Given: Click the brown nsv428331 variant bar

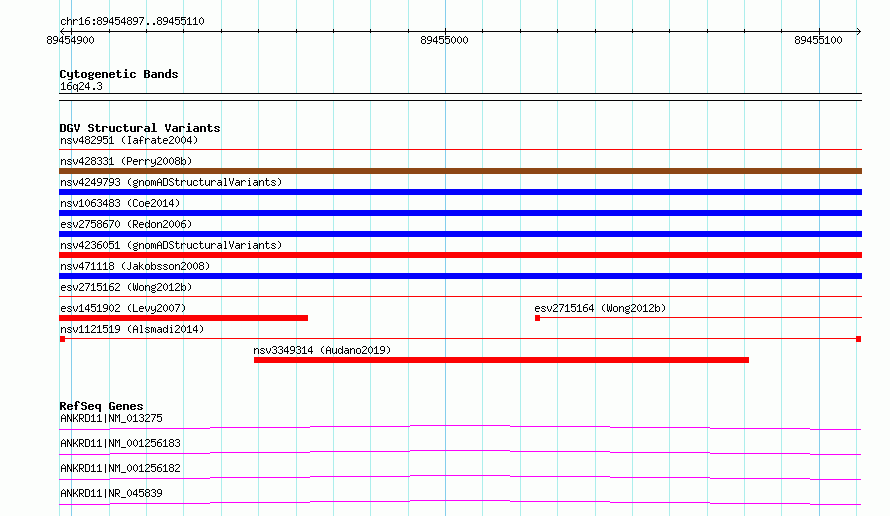Looking at the screenshot, I should pos(460,171).
